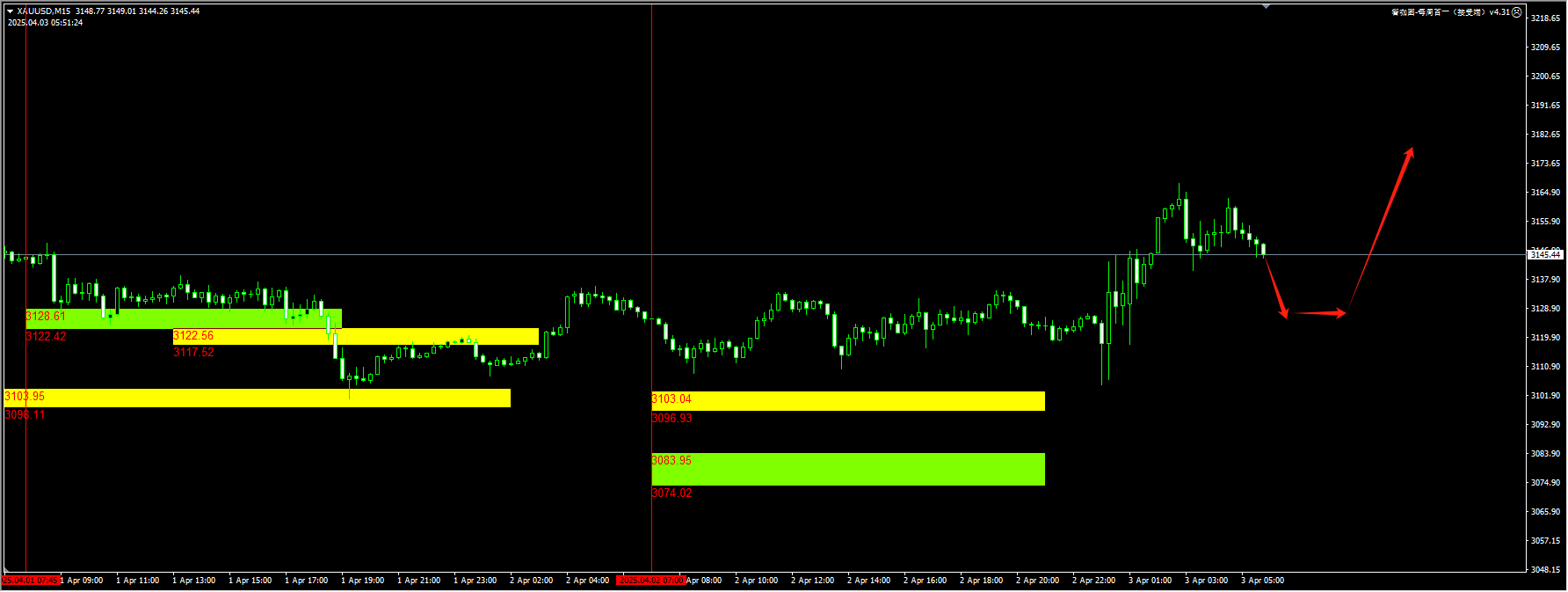This screenshot has height=592, width=1568.
Task: Open the XAUUSD,M15 chart dropdown triangle
Action: coord(11,11)
